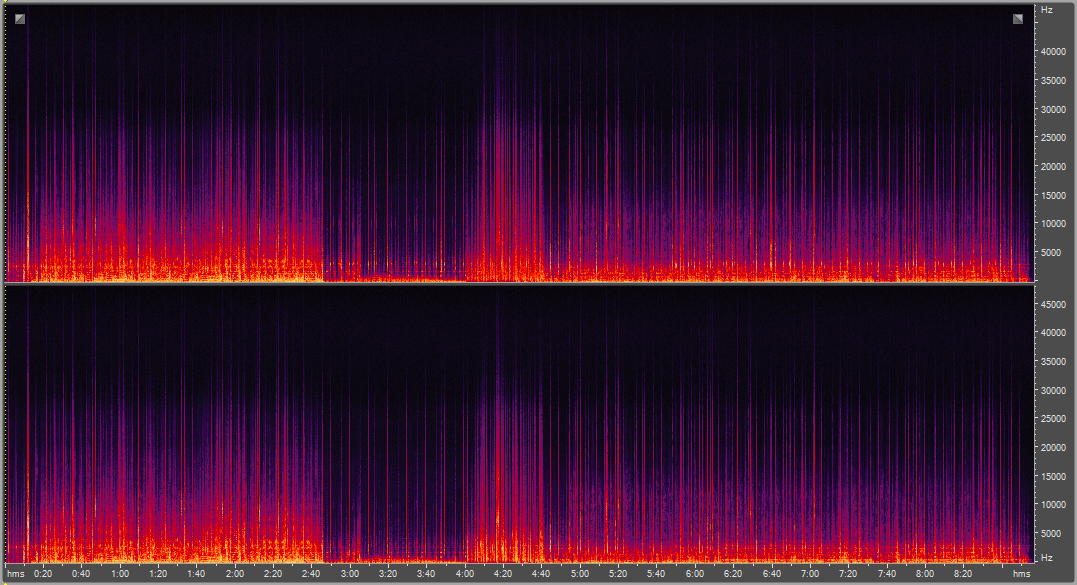Click the 3:00 time ruler label
1077x585 pixels.
pos(350,574)
